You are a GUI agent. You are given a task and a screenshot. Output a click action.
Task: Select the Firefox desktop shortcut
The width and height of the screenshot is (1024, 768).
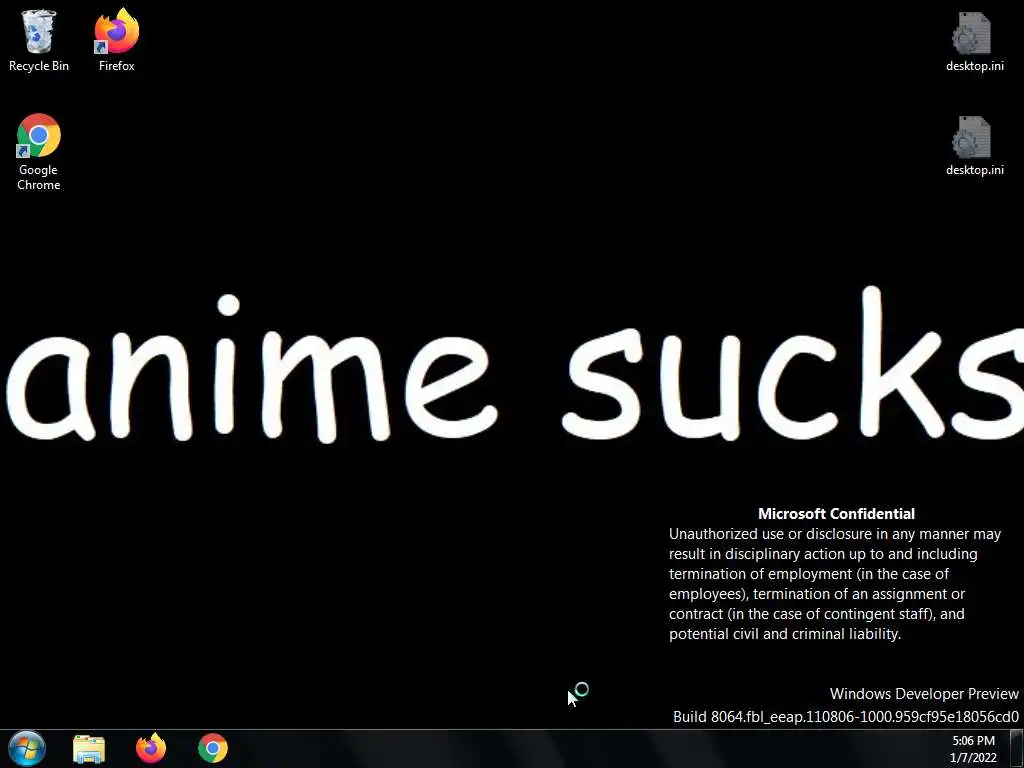click(117, 31)
